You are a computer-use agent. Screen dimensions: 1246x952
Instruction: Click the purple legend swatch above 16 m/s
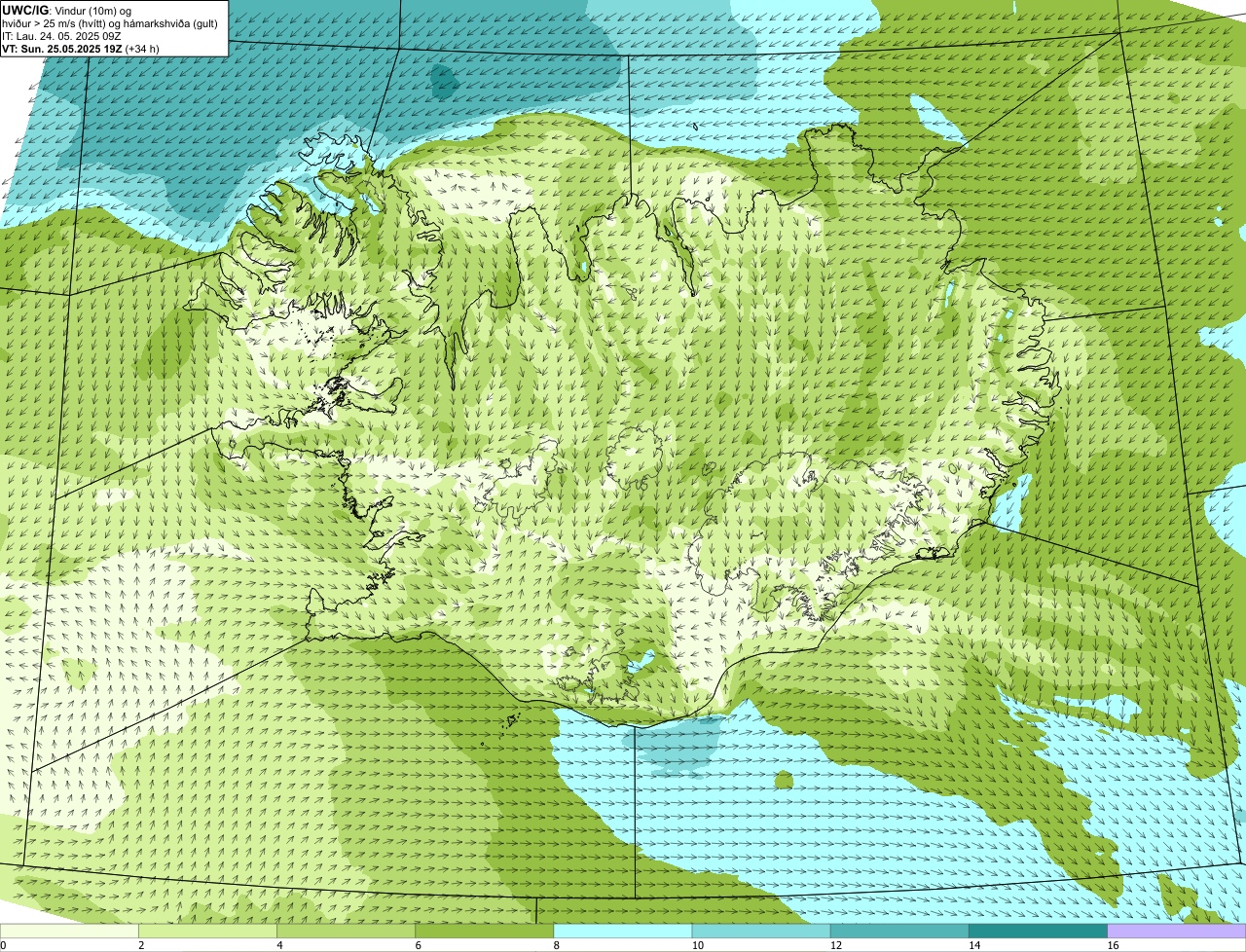pyautogui.click(x=1176, y=932)
